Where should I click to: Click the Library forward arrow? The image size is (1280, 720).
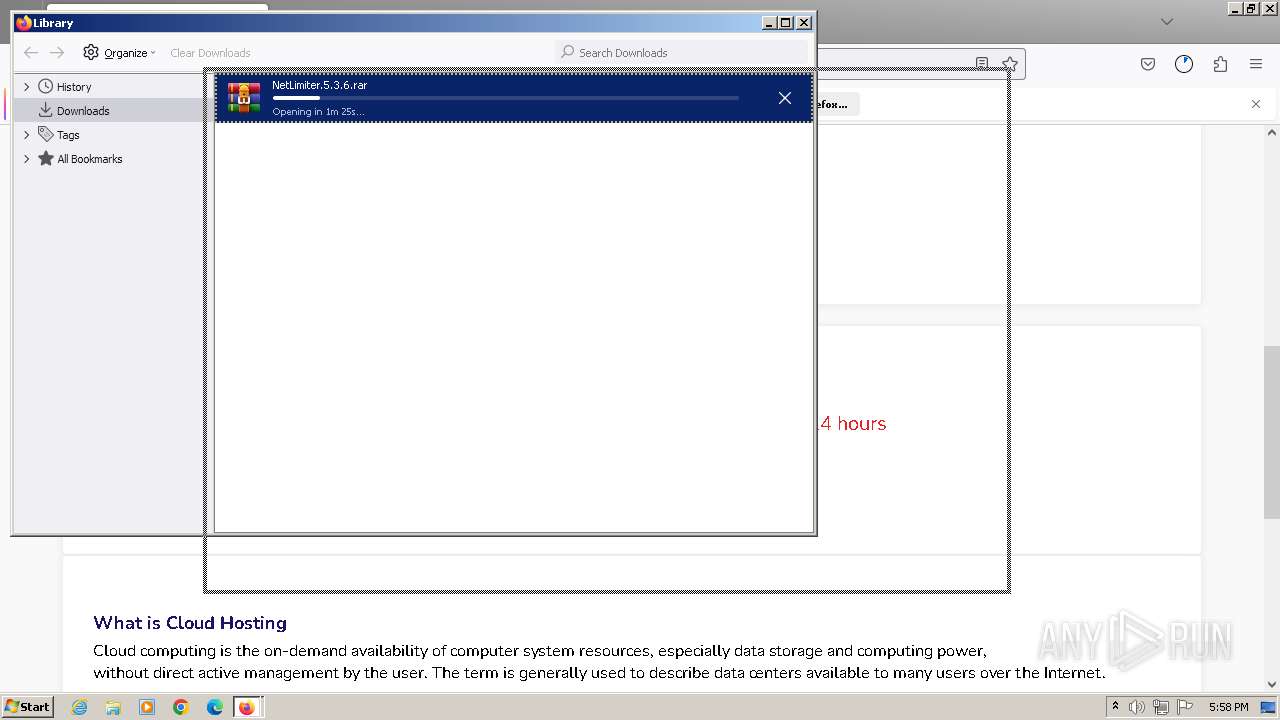(x=57, y=53)
